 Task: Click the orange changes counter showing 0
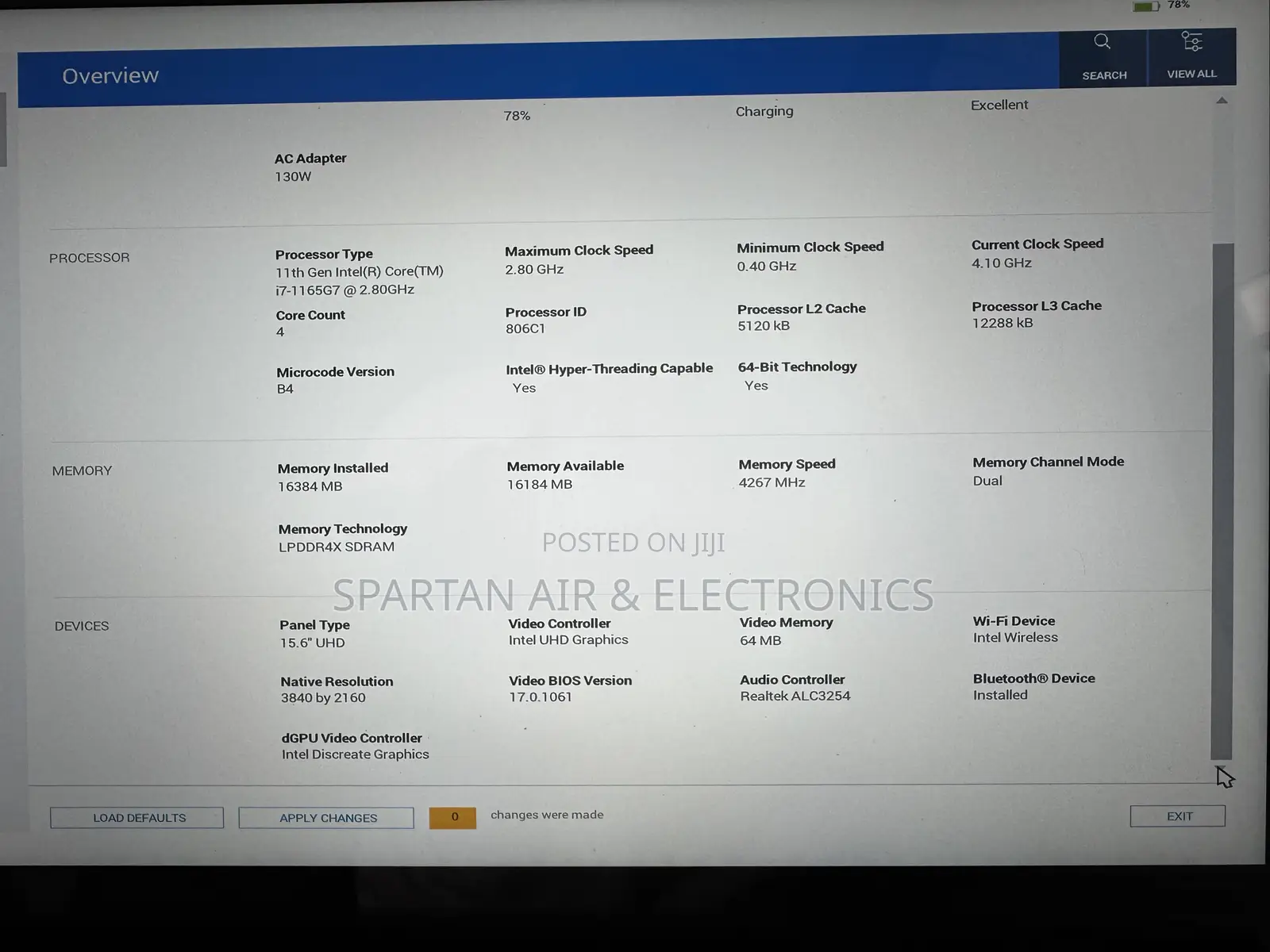tap(453, 817)
